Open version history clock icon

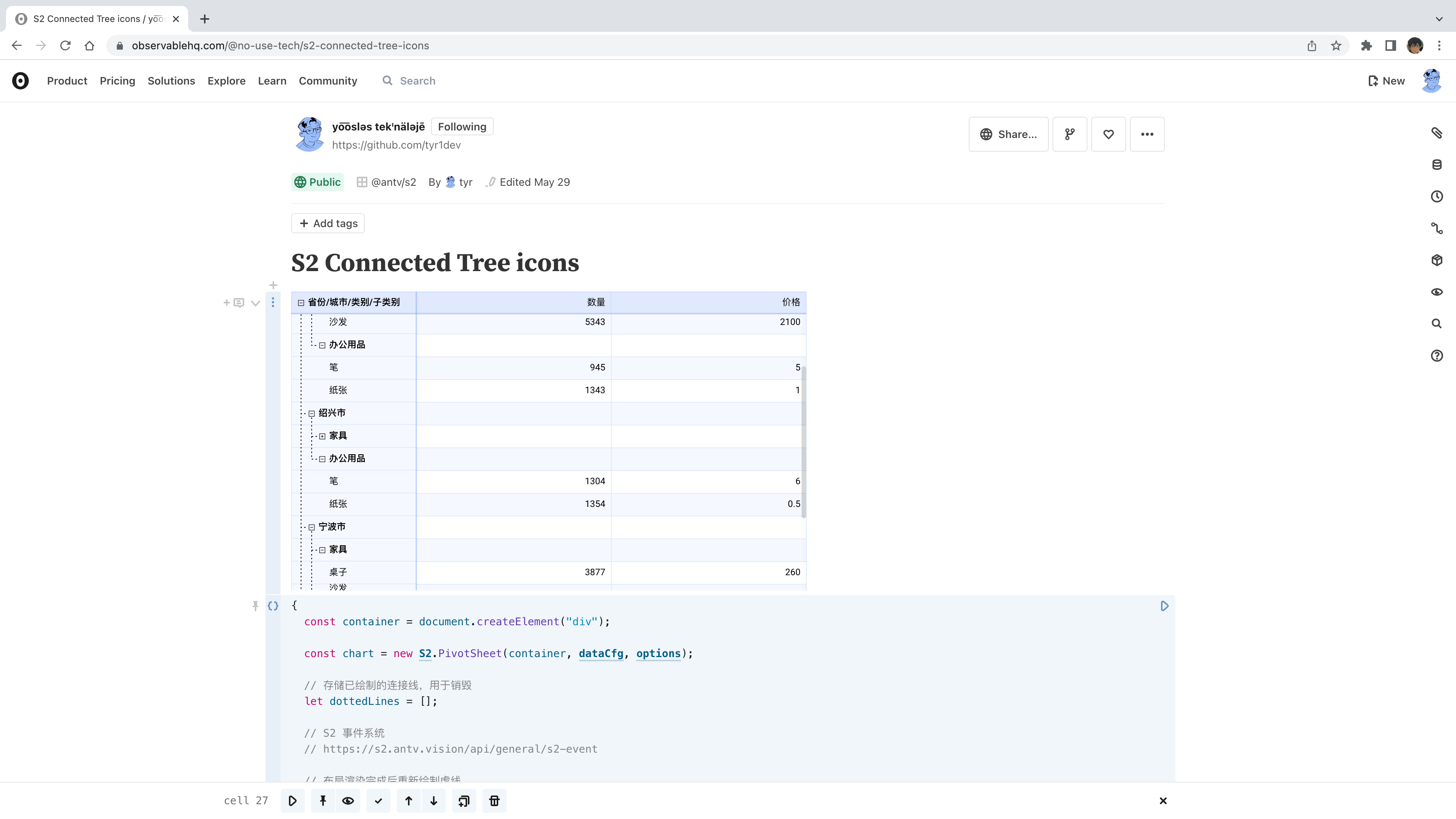(x=1436, y=196)
